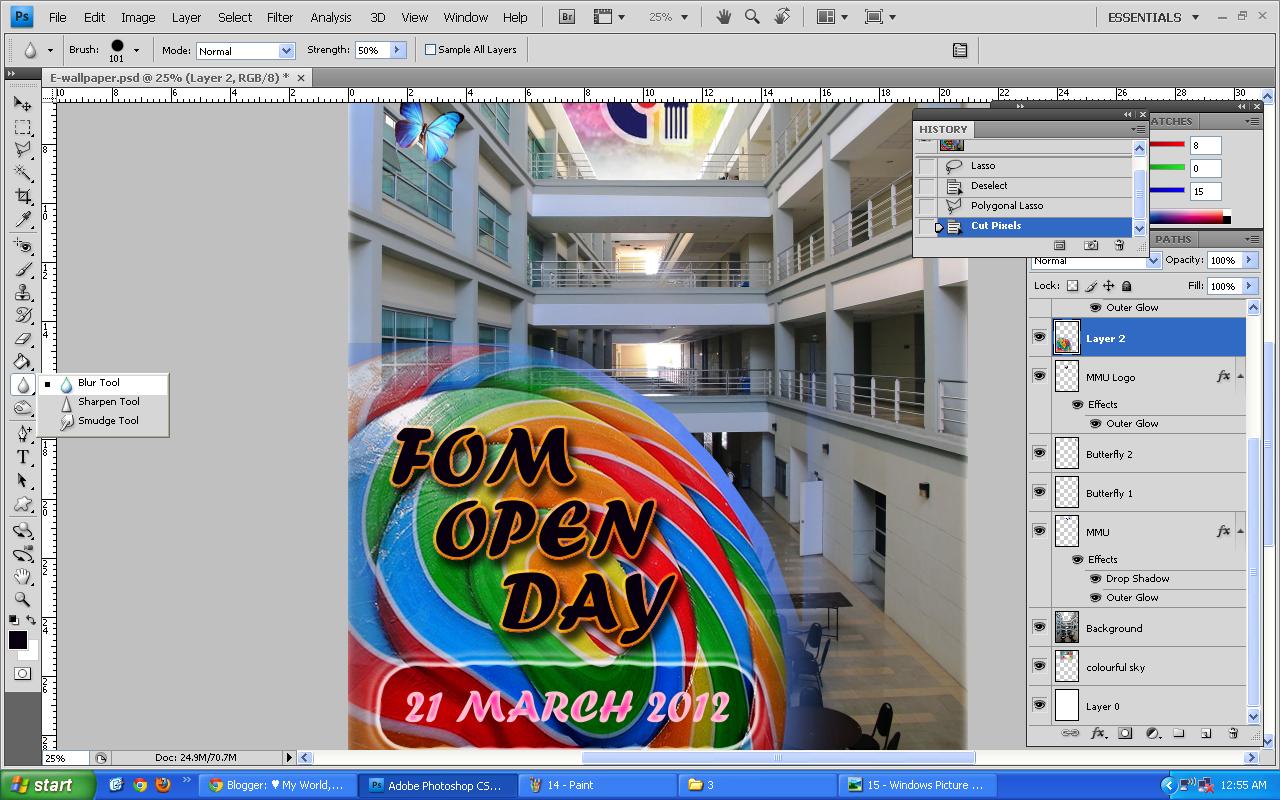Select the History Brush tool
This screenshot has width=1280, height=800.
click(22, 315)
